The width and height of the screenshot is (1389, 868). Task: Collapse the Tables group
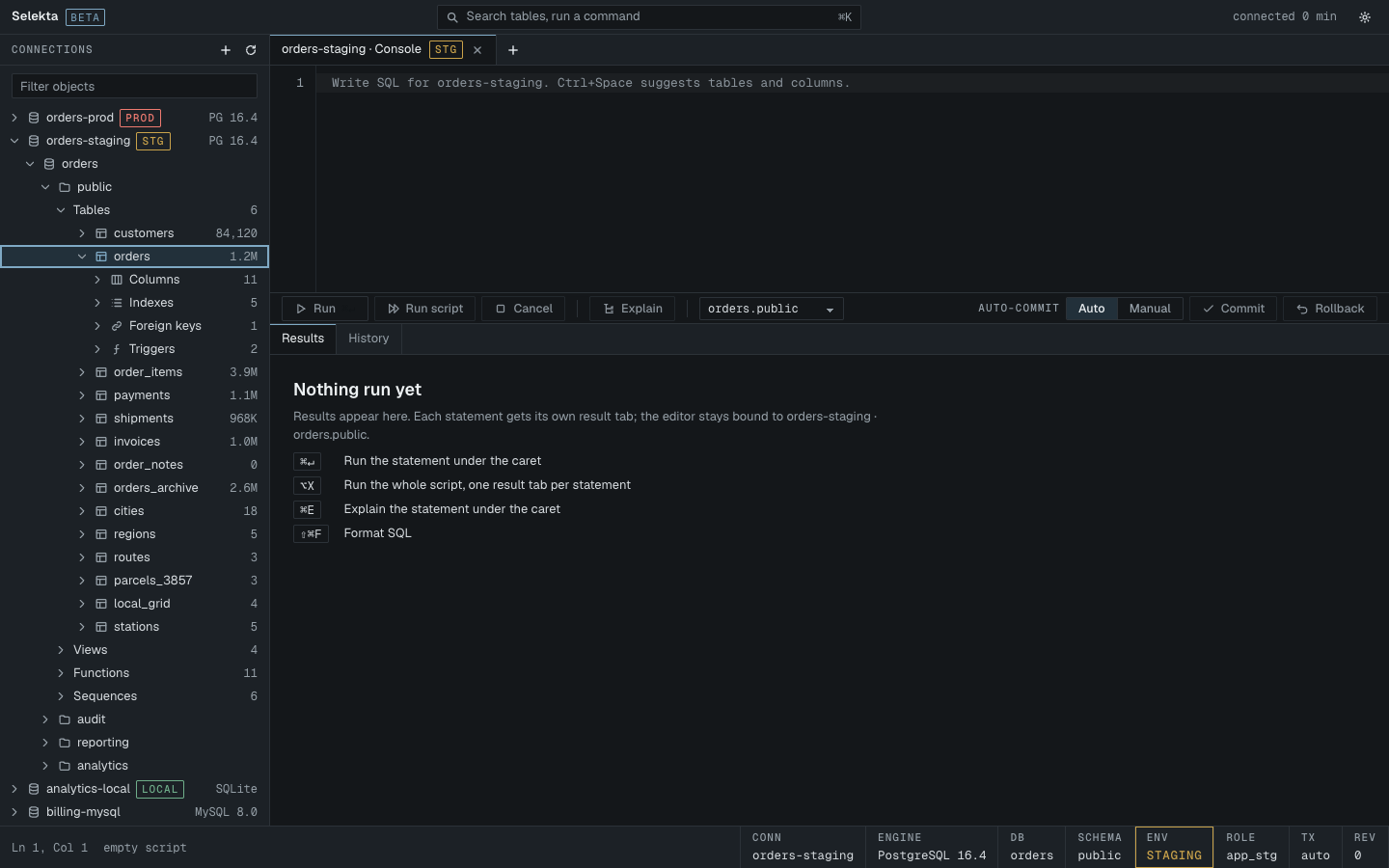[61, 210]
